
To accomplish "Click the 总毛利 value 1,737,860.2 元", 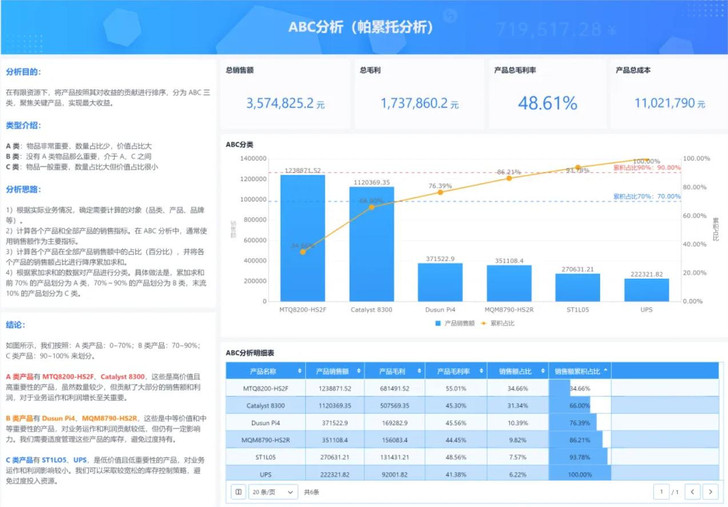I will point(420,103).
